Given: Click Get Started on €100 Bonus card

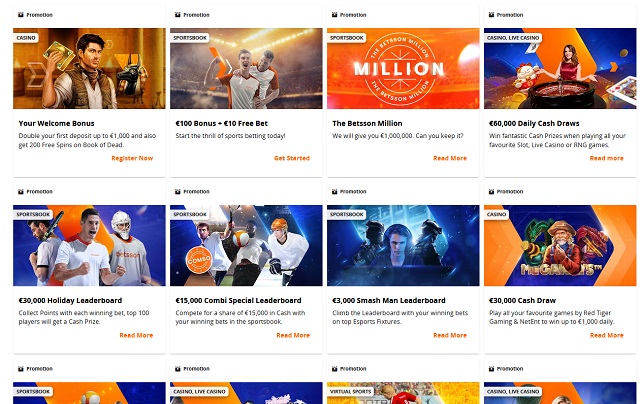Looking at the screenshot, I should 292,158.
